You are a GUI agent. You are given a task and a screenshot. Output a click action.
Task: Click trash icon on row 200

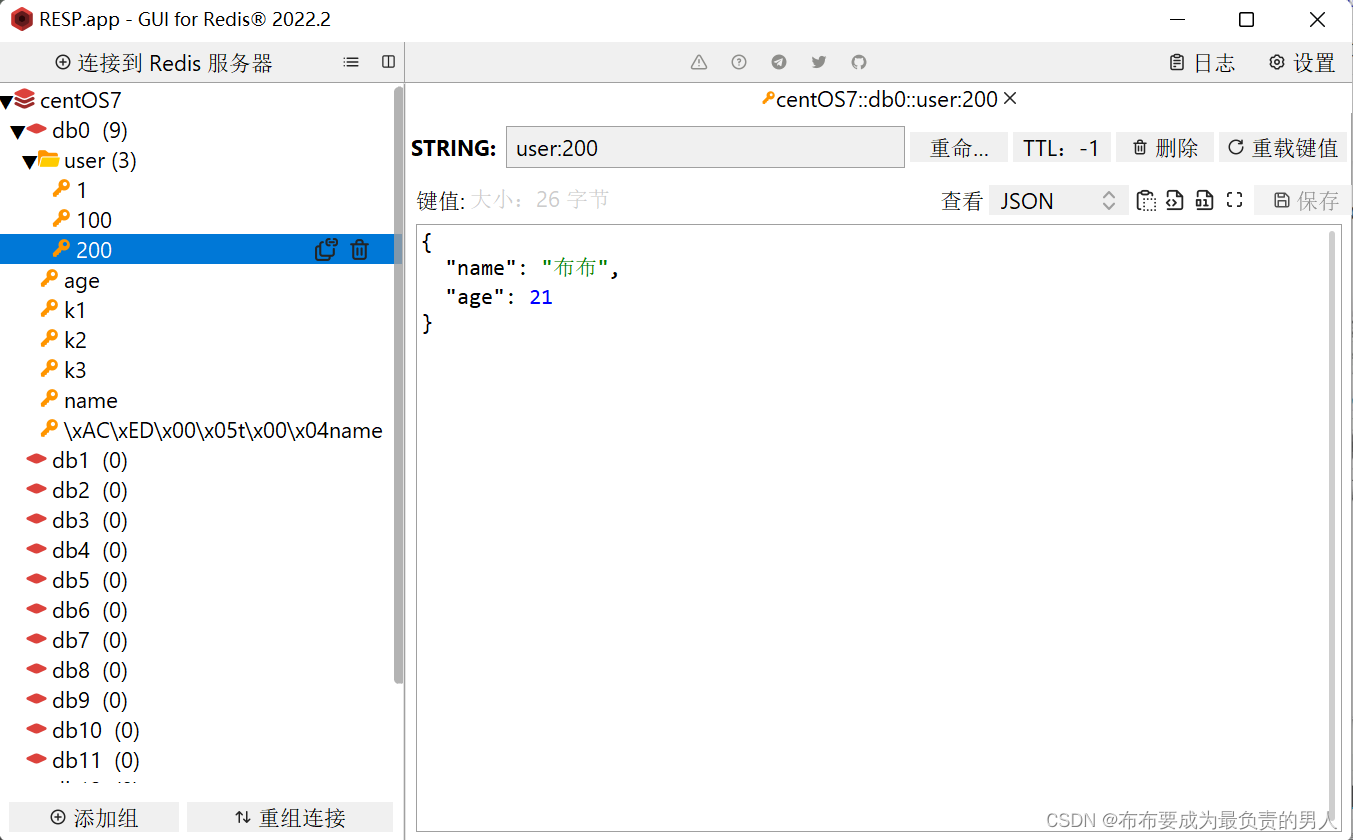360,250
